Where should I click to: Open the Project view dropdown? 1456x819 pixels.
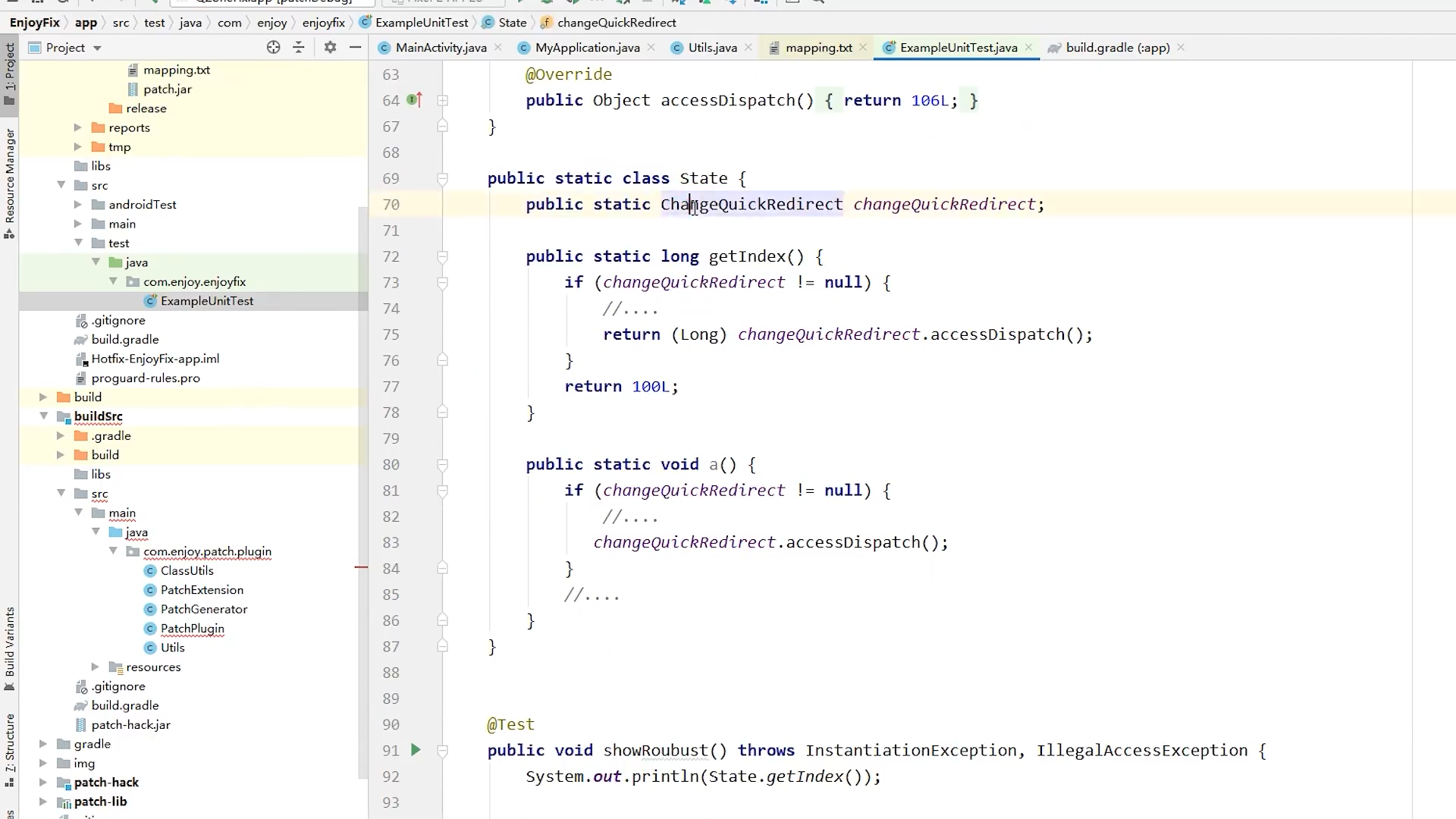click(97, 48)
